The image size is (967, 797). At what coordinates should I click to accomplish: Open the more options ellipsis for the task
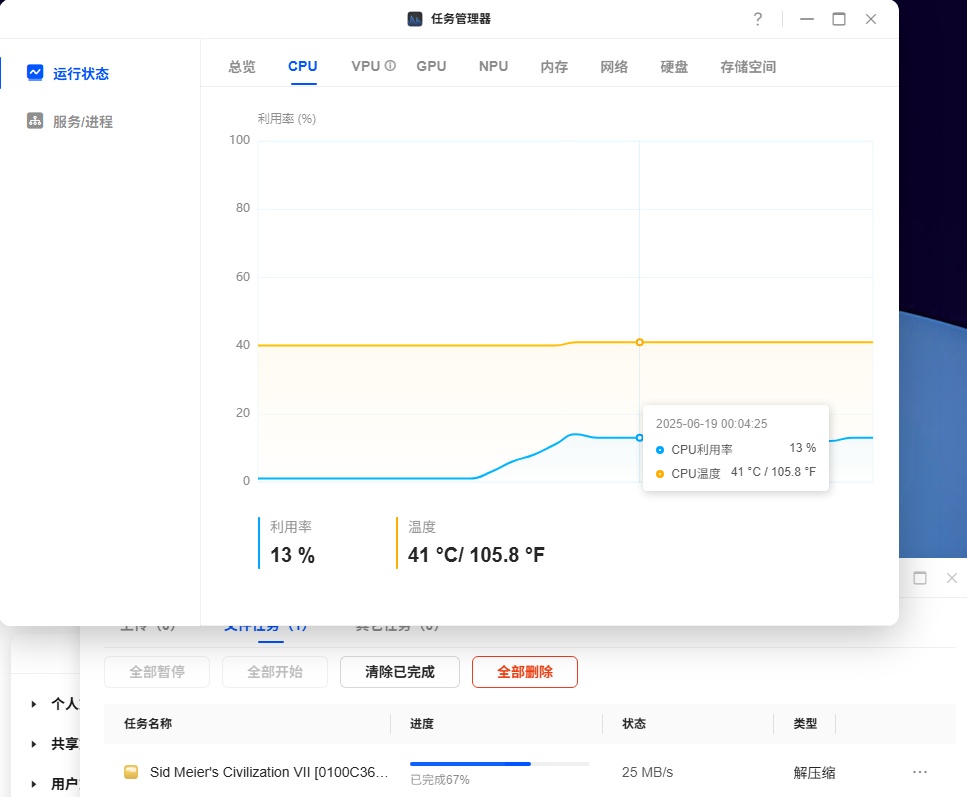920,772
